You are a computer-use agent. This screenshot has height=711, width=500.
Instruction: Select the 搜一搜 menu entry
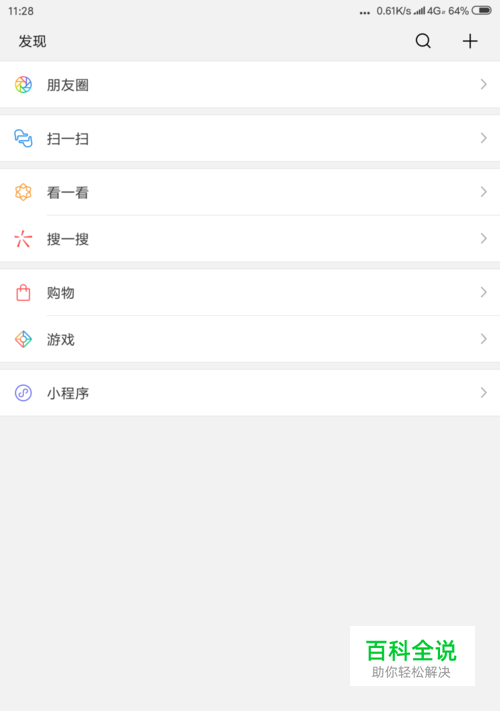click(x=250, y=239)
